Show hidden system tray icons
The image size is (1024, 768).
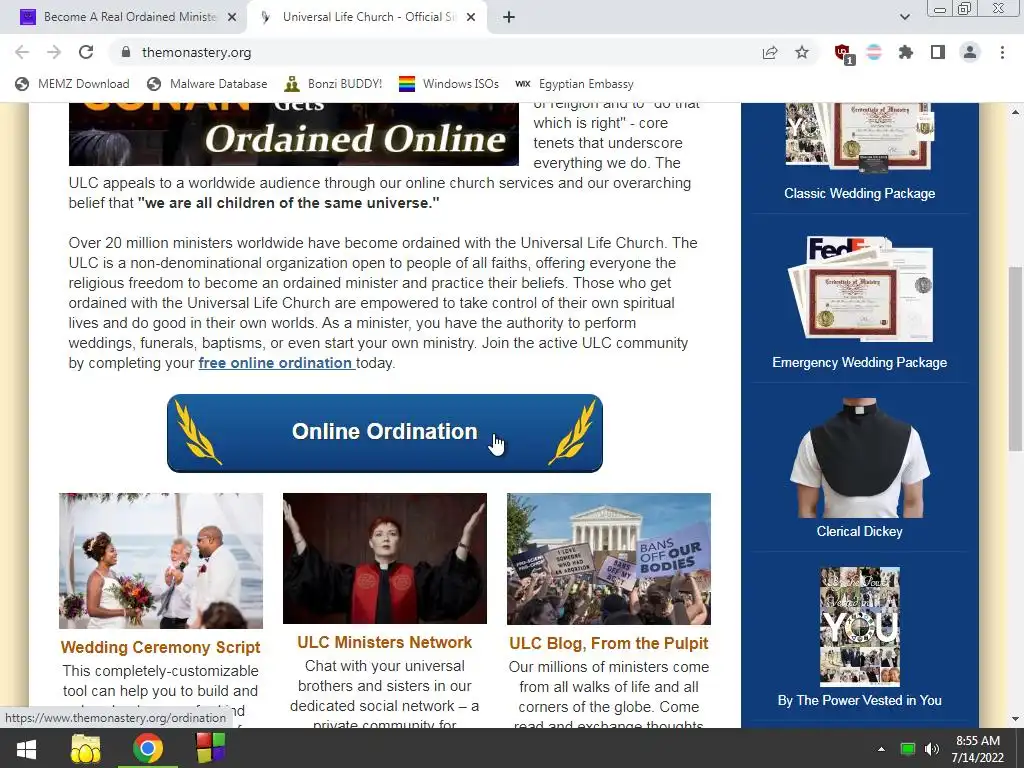pyautogui.click(x=881, y=749)
